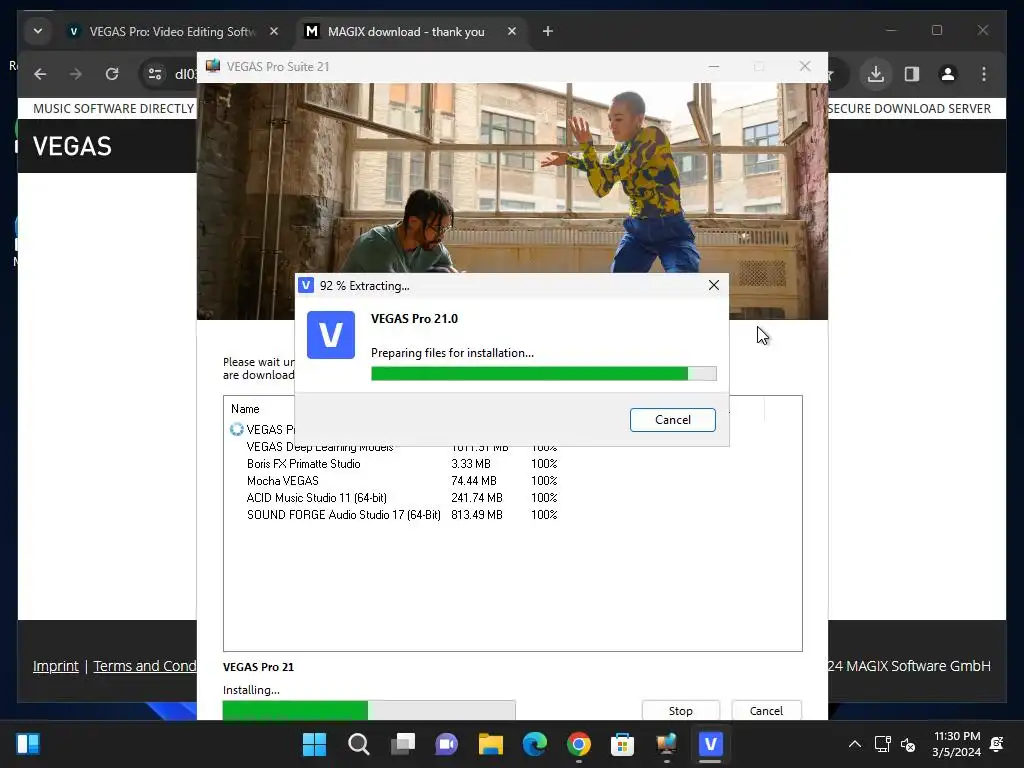Close the VEGAS Pro Suite 21 window
The width and height of the screenshot is (1024, 768).
click(805, 67)
